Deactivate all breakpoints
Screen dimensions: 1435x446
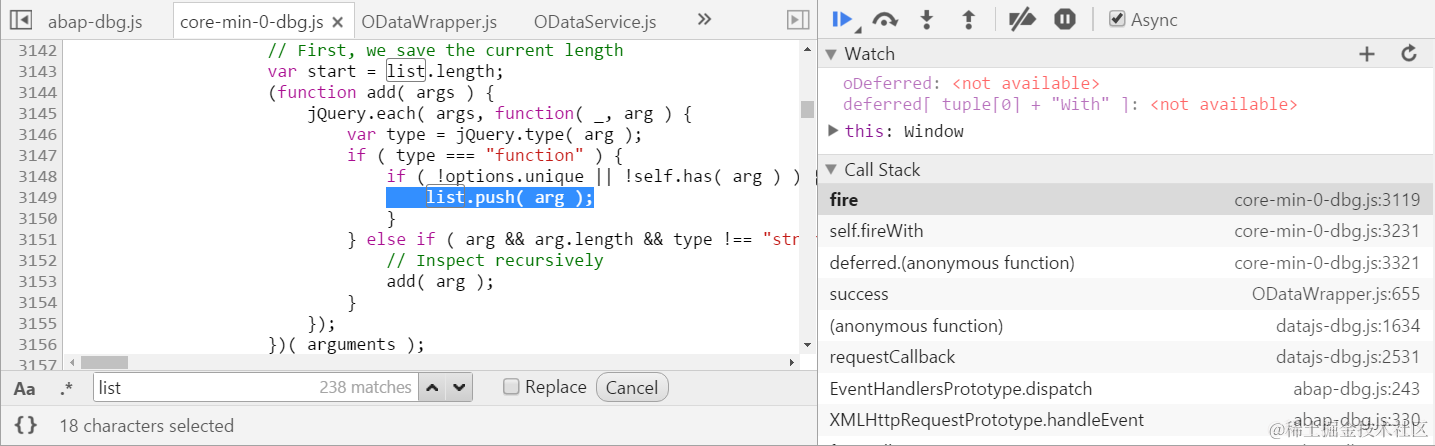point(1021,19)
